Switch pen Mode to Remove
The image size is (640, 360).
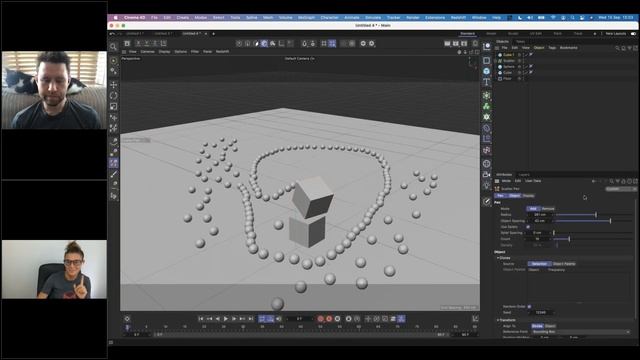click(x=548, y=209)
